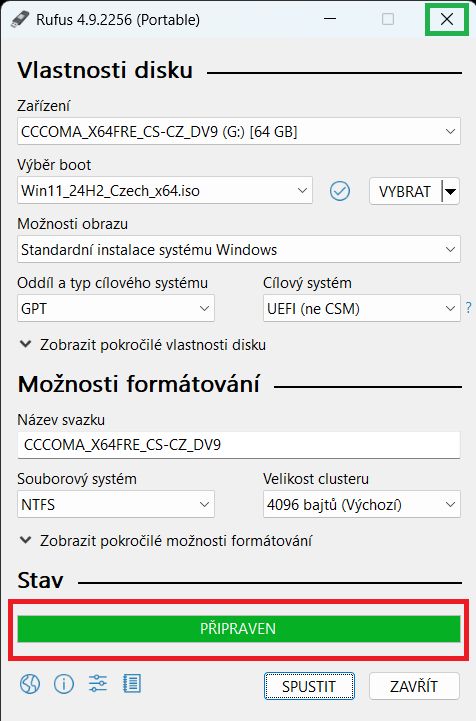Viewport: 476px width, 721px height.
Task: Click the Název svazku text field
Action: click(239, 445)
